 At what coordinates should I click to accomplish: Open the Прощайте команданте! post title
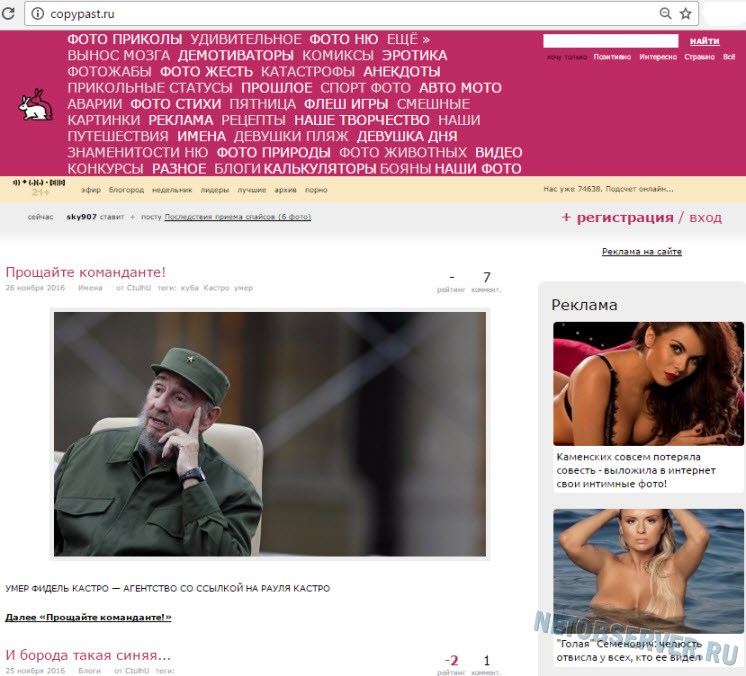(x=86, y=272)
